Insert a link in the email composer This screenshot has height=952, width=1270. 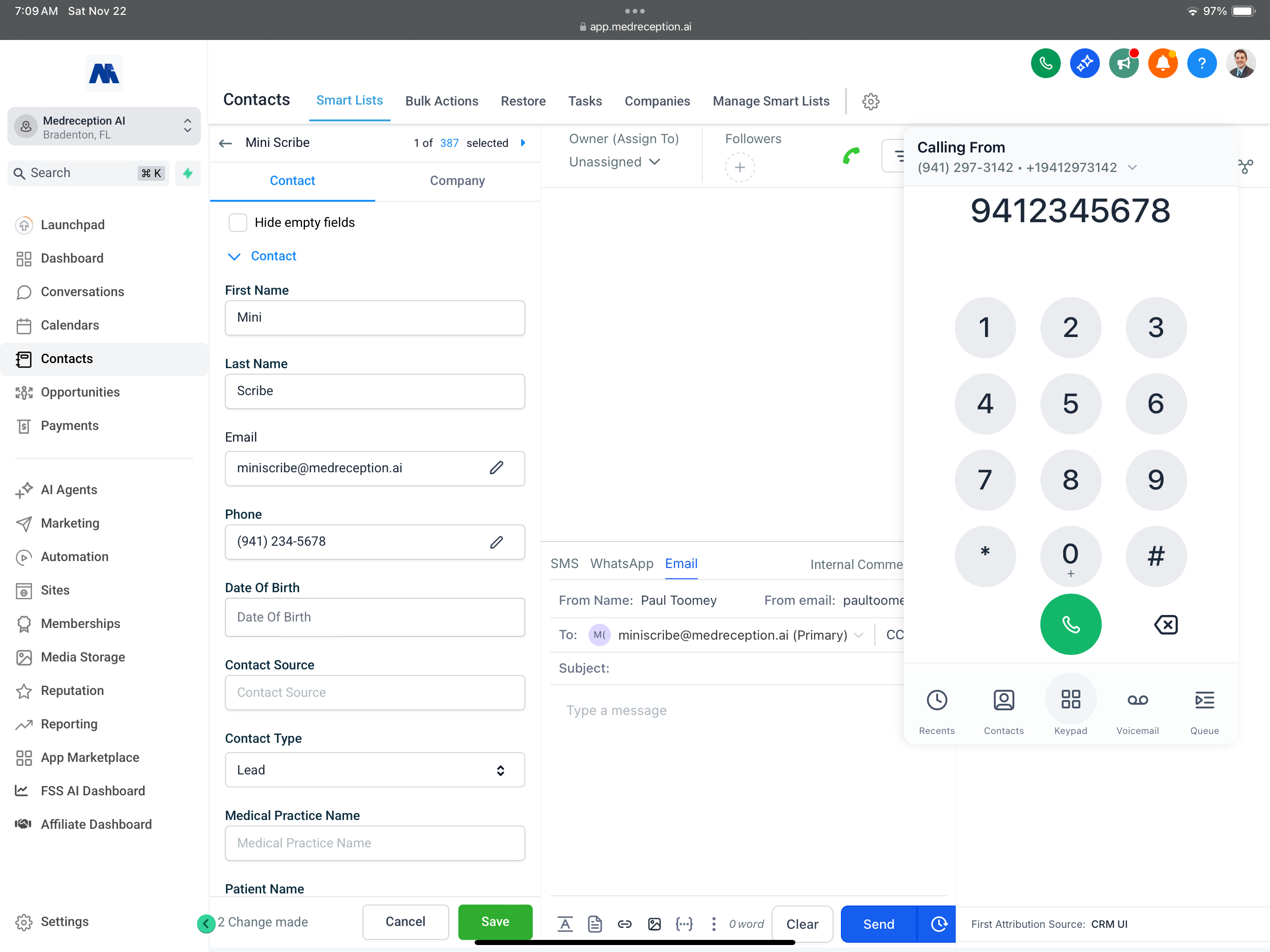point(625,924)
